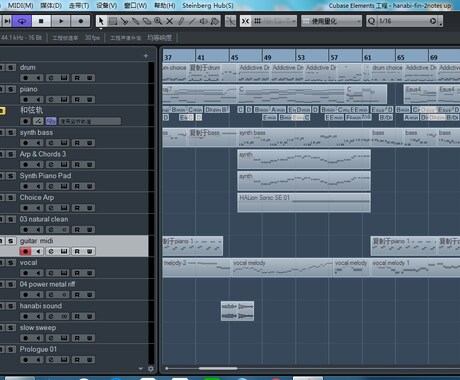The width and height of the screenshot is (460, 380).
Task: Solo the piano track
Action: pos(11,89)
